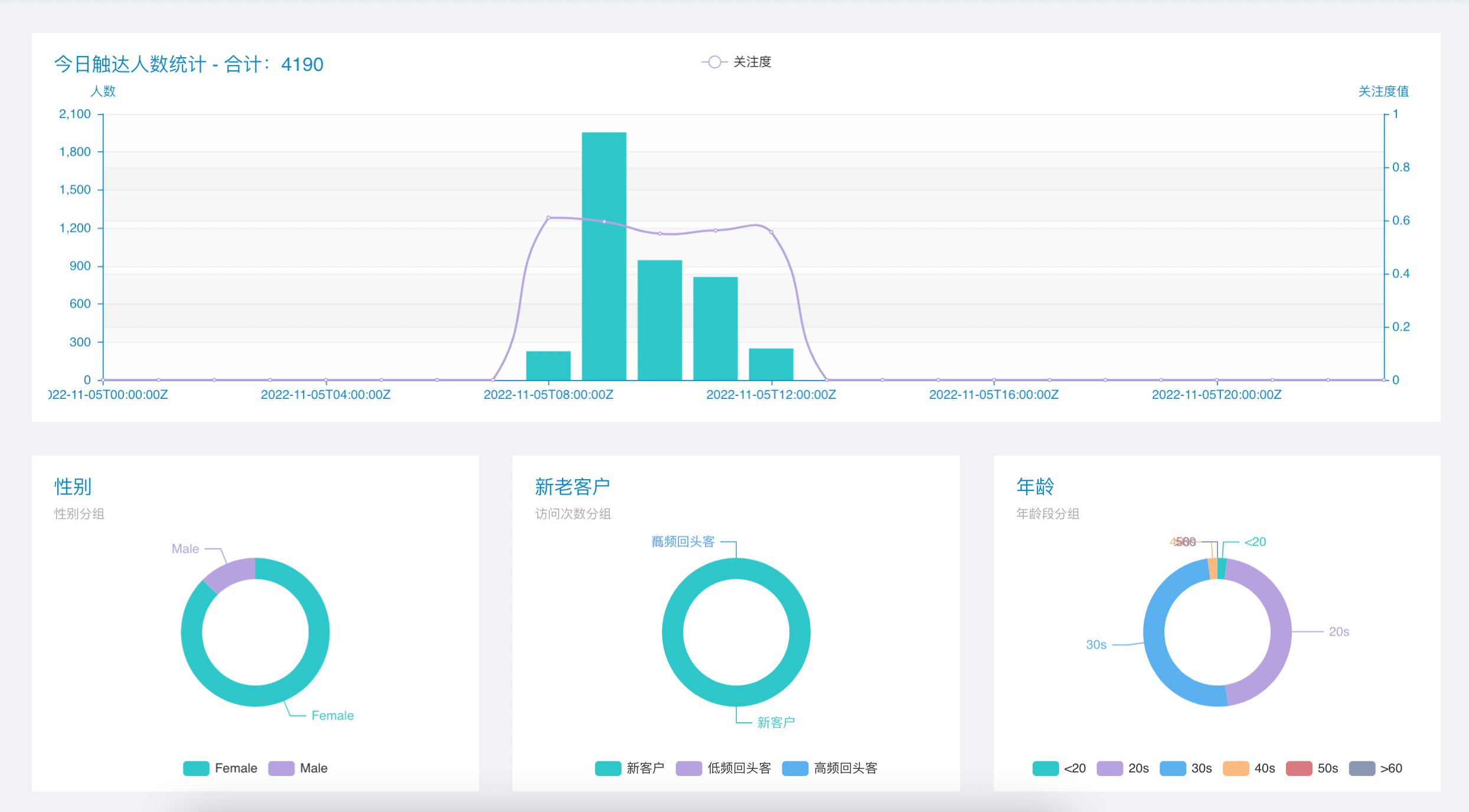Click the 2022-11-05T16:00:00Z axis label
The width and height of the screenshot is (1469, 812).
pyautogui.click(x=994, y=394)
